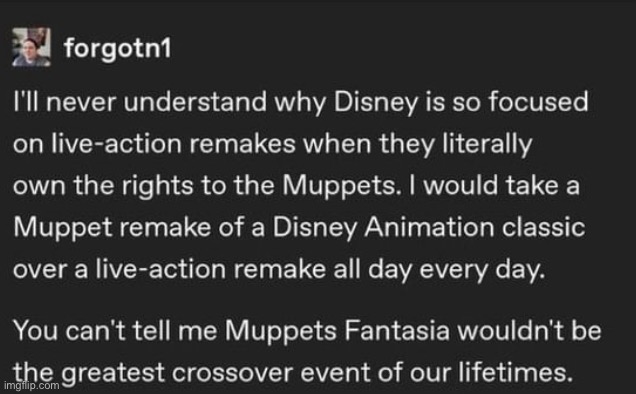
Task: Click "Muppets." in the third line
Action: pyautogui.click(x=339, y=186)
